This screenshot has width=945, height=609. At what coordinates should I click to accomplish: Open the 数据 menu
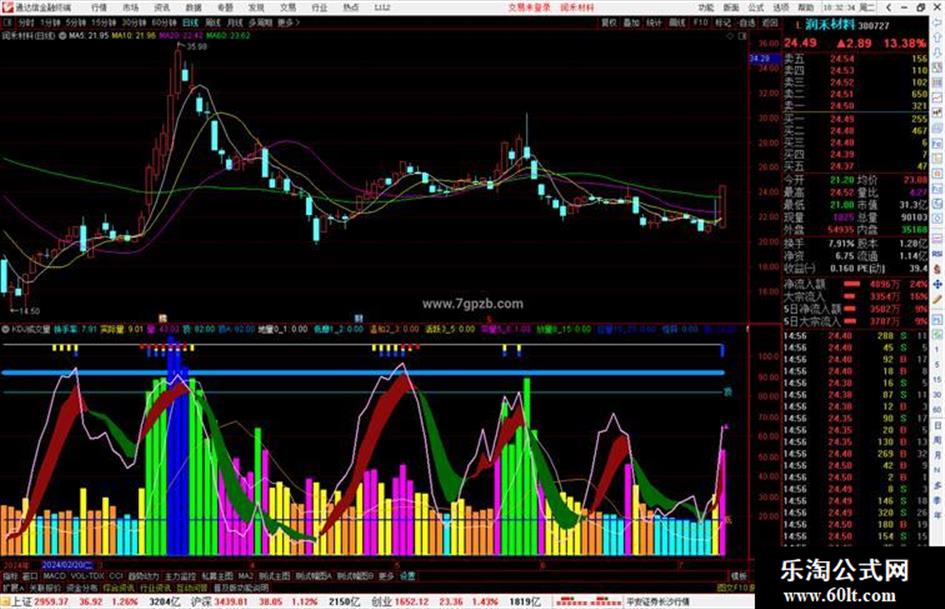coord(193,7)
